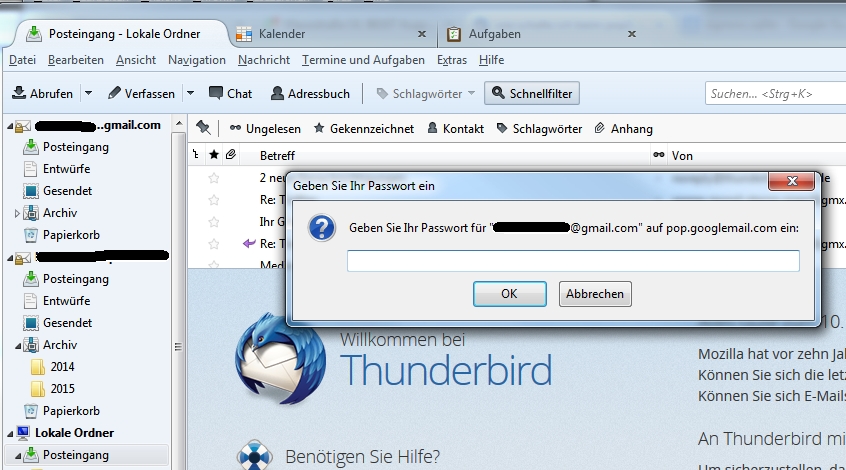Sort messages by Von column

682,155
